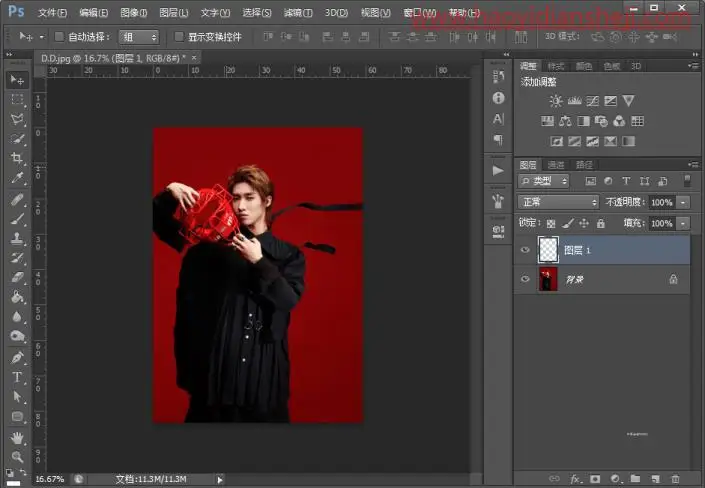
Task: Enable Show Transform Controls checkbox
Action: 178,37
